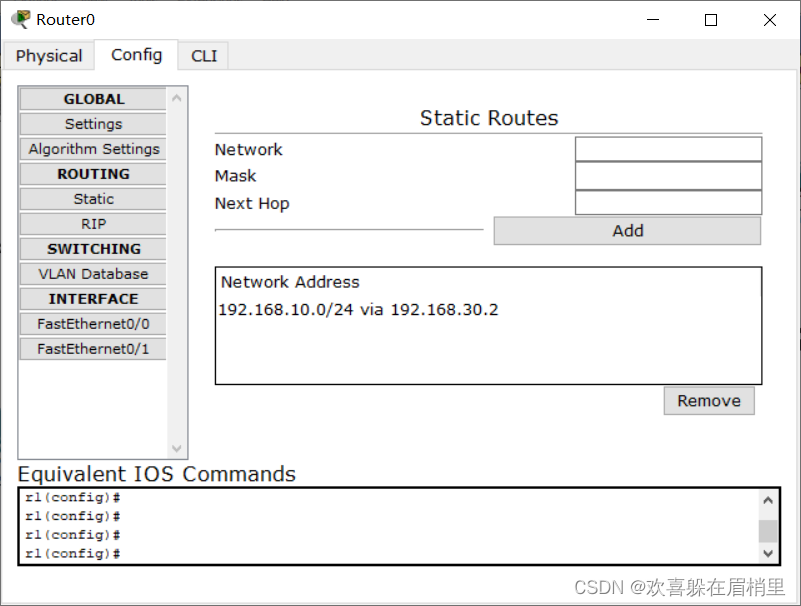Open Algorithm Settings section
This screenshot has width=801, height=606.
93,149
